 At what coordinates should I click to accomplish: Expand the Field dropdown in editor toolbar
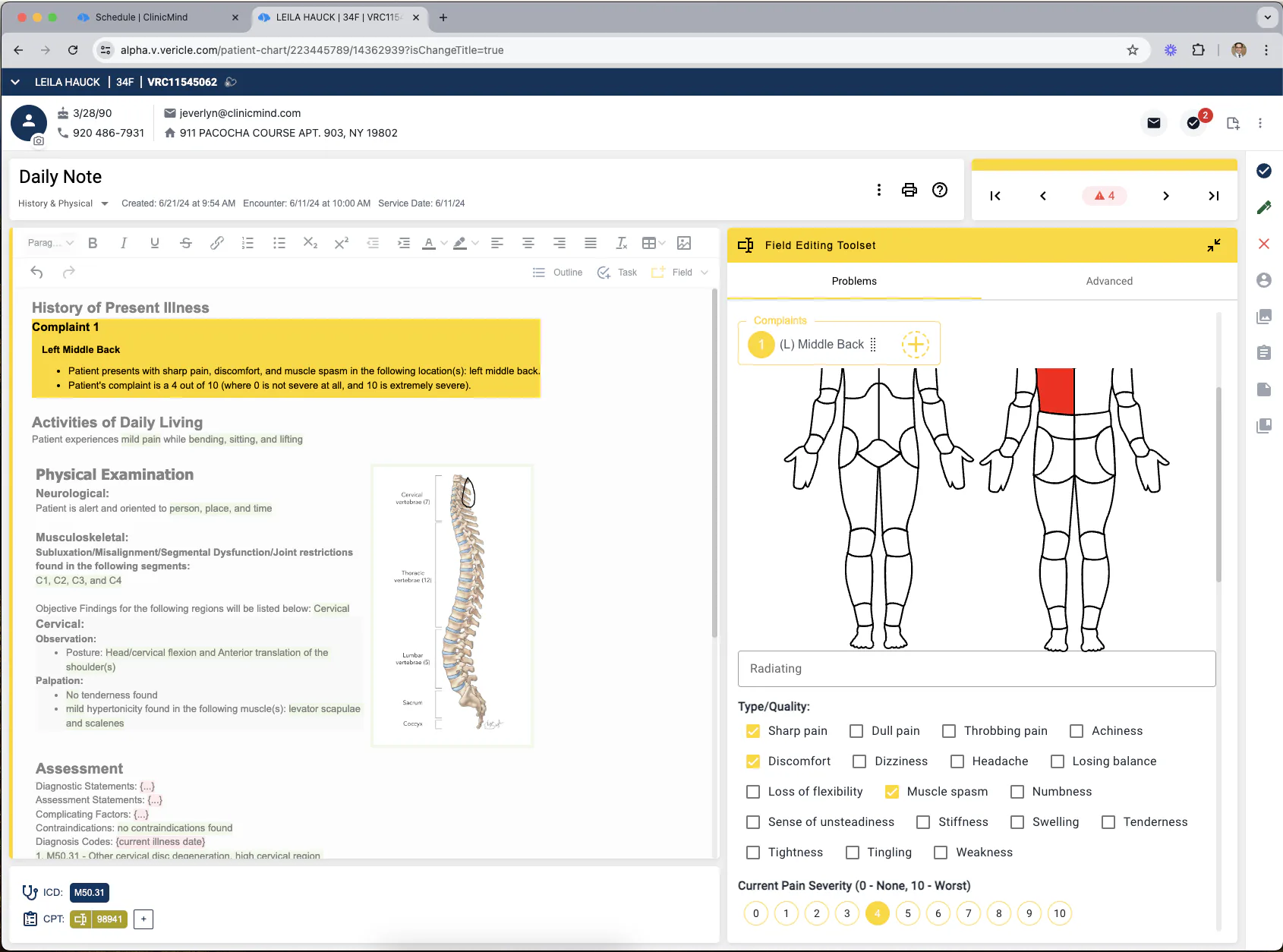pyautogui.click(x=705, y=273)
